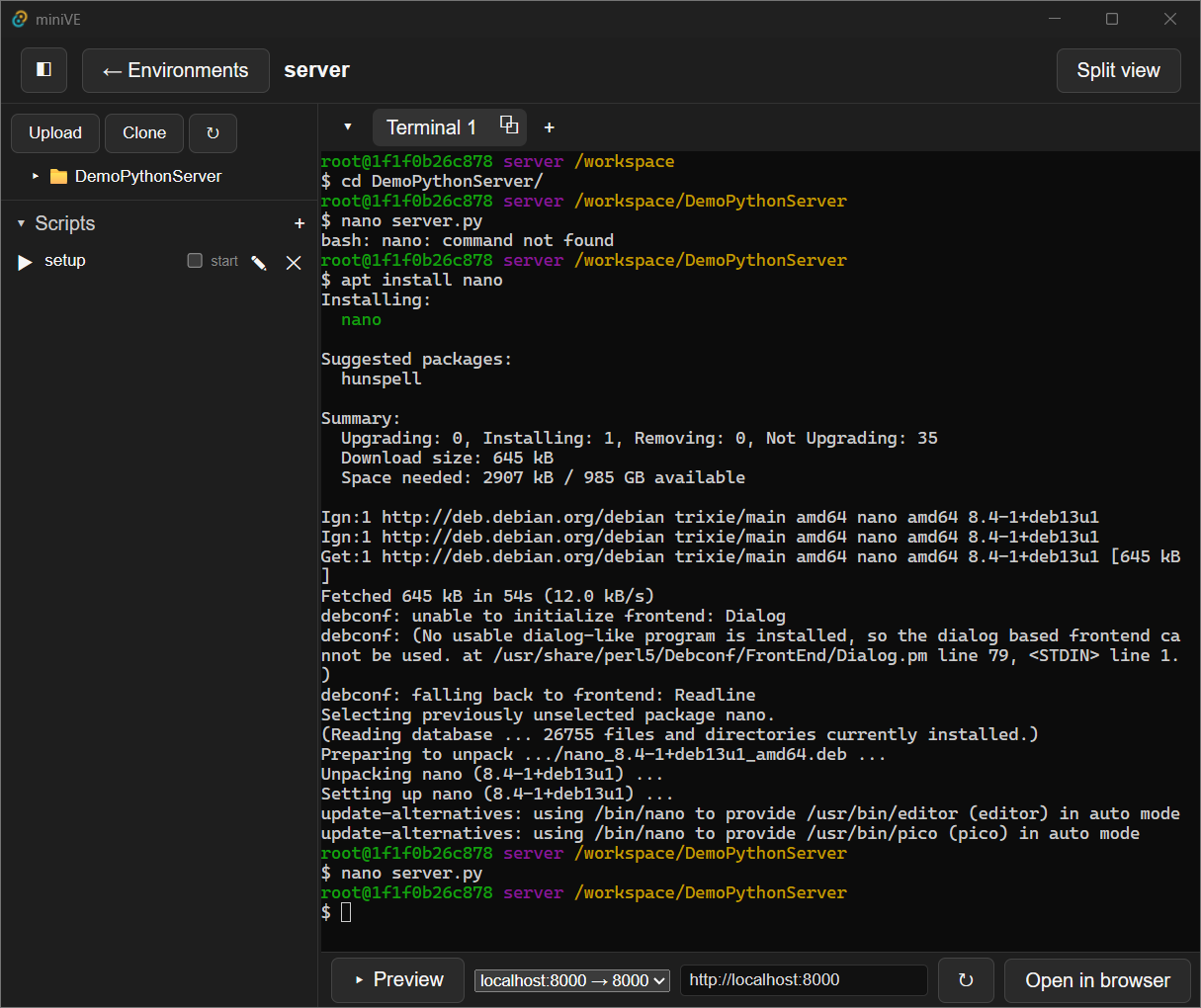Expand the Preview panel
The width and height of the screenshot is (1201, 1008).
398,979
